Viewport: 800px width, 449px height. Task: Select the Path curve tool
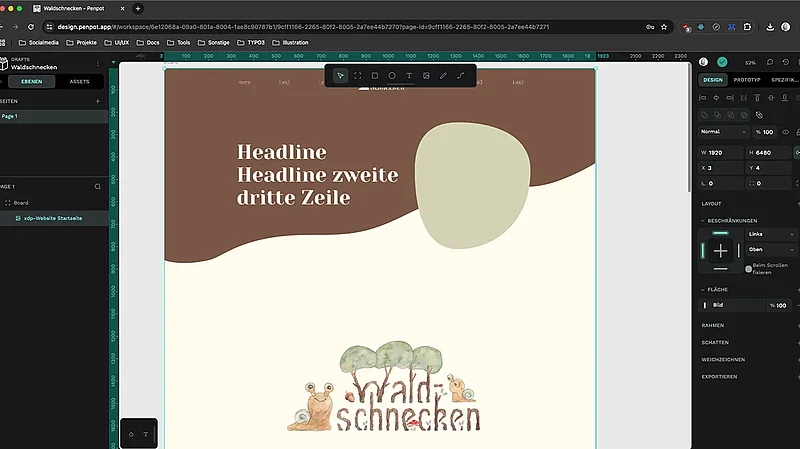click(x=460, y=76)
